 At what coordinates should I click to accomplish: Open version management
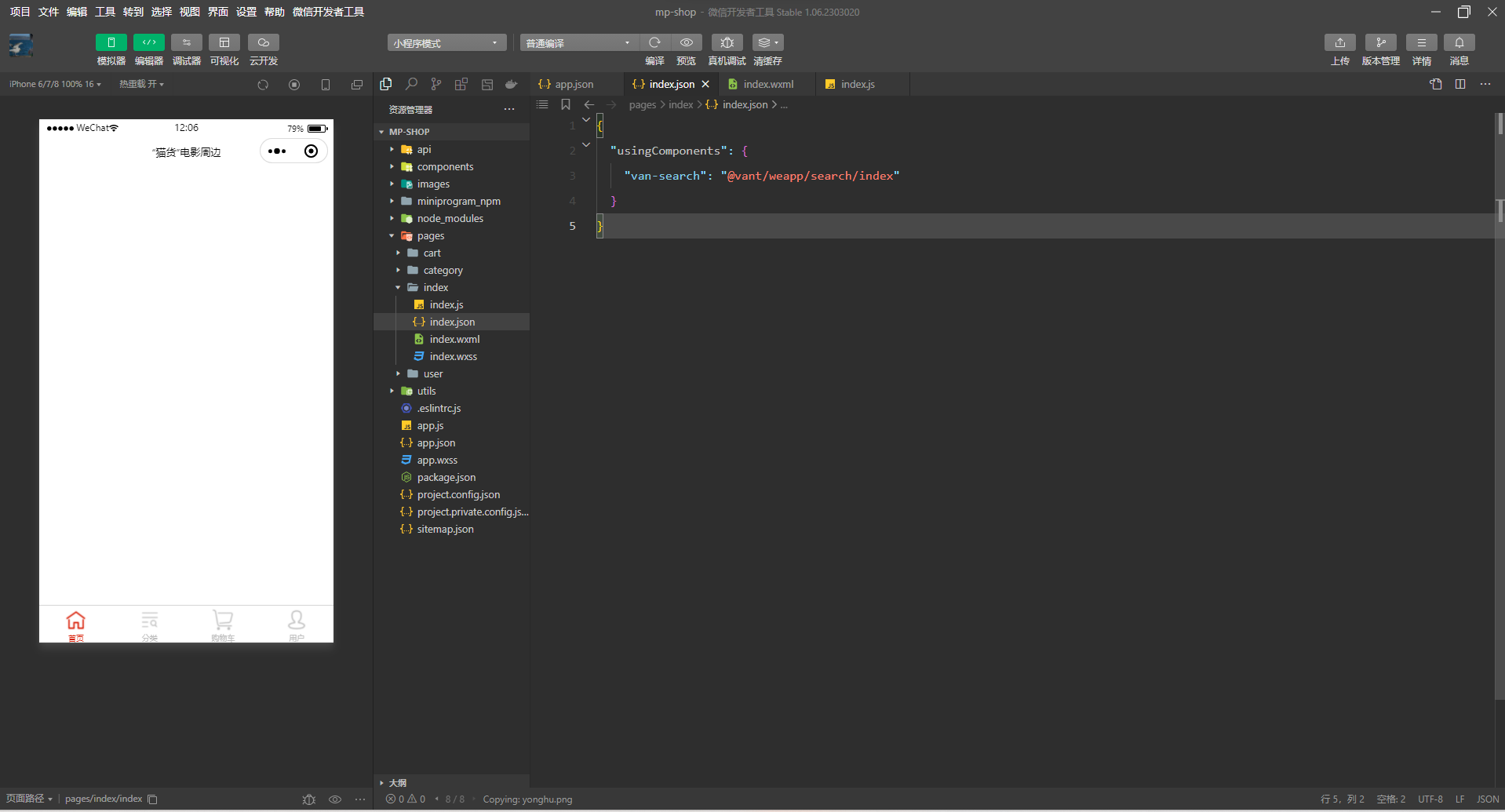click(1381, 42)
